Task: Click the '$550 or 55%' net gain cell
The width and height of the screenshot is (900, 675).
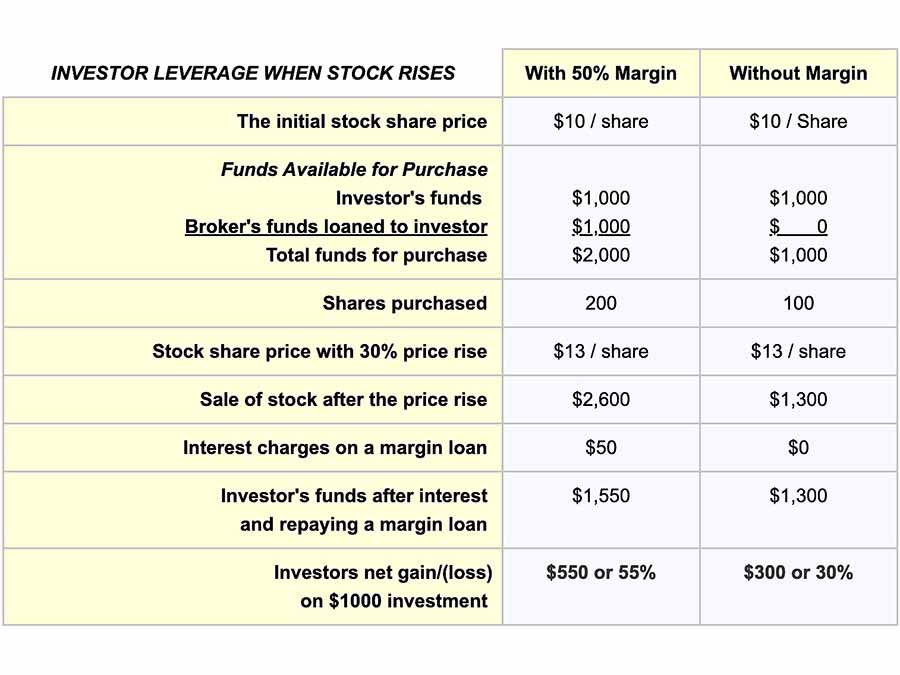Action: pyautogui.click(x=601, y=572)
